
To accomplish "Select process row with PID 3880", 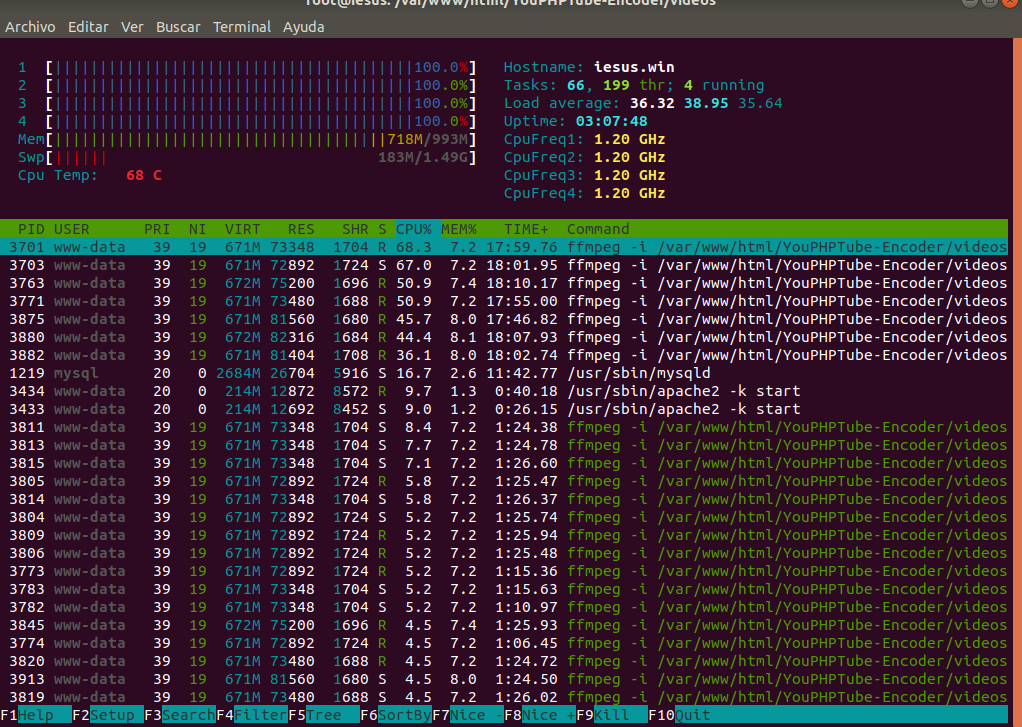I will point(504,337).
